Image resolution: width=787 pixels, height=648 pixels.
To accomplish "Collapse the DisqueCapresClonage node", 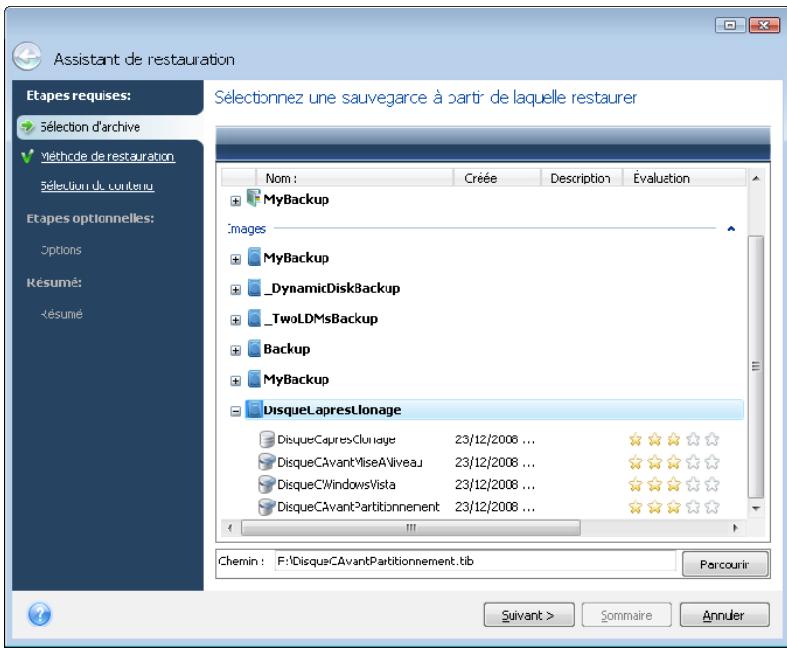I will tap(235, 412).
